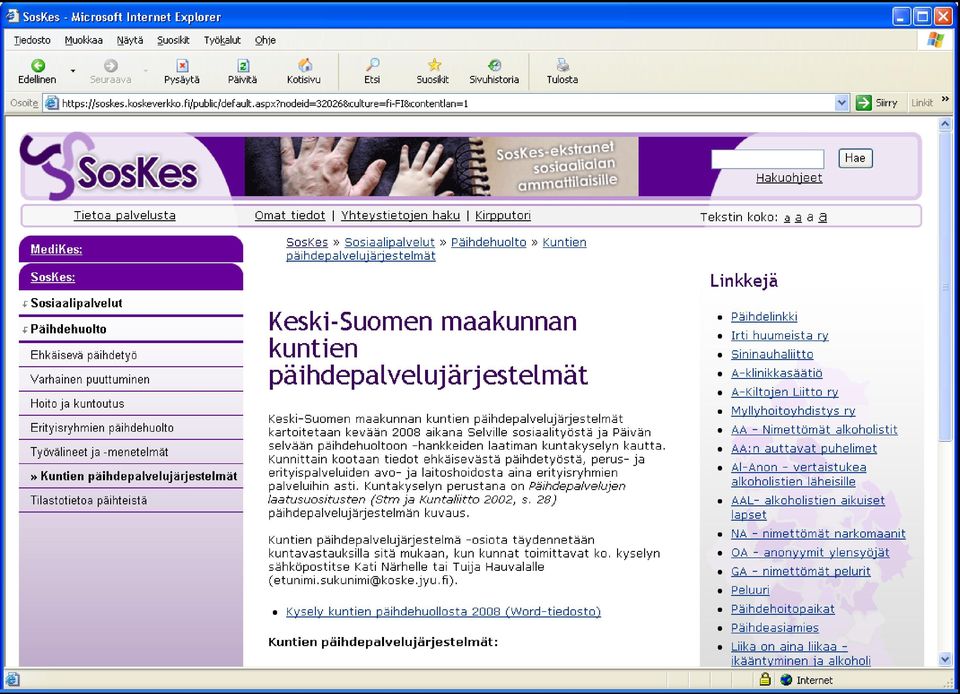
Task: Open the Hakuohjeet link
Action: (789, 178)
